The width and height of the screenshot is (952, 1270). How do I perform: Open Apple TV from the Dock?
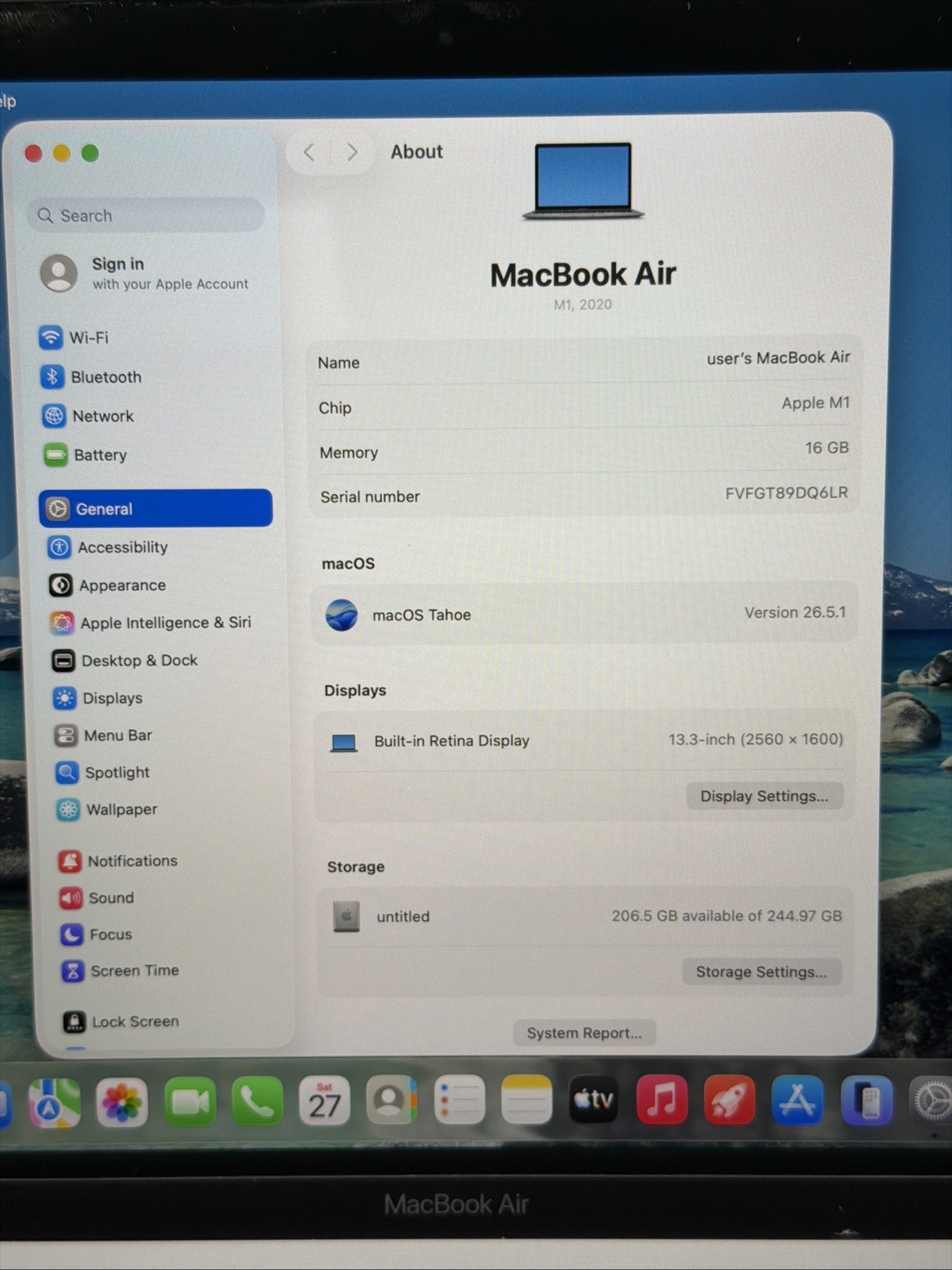(x=594, y=1100)
